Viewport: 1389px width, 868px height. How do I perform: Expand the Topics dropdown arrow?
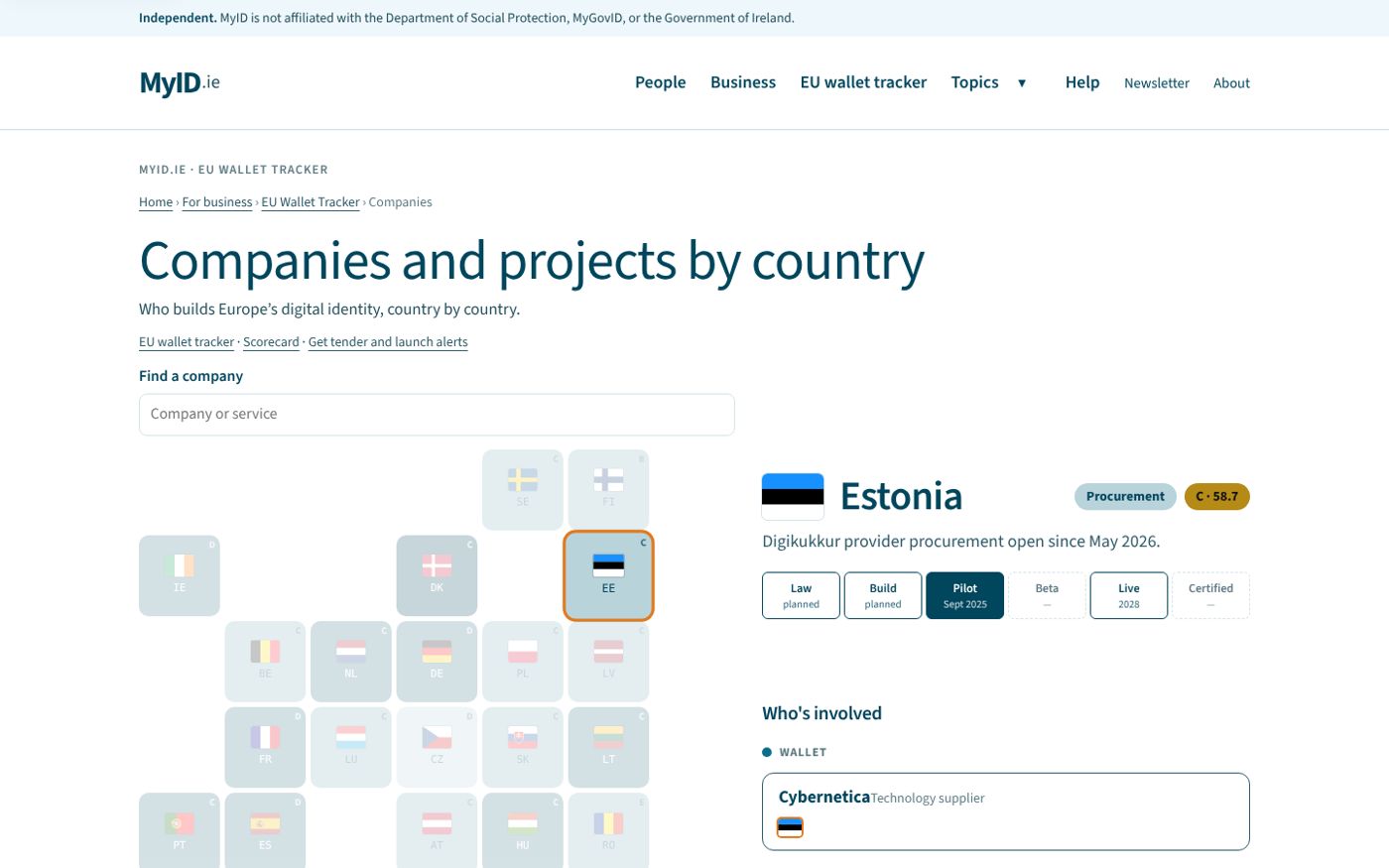(1022, 82)
